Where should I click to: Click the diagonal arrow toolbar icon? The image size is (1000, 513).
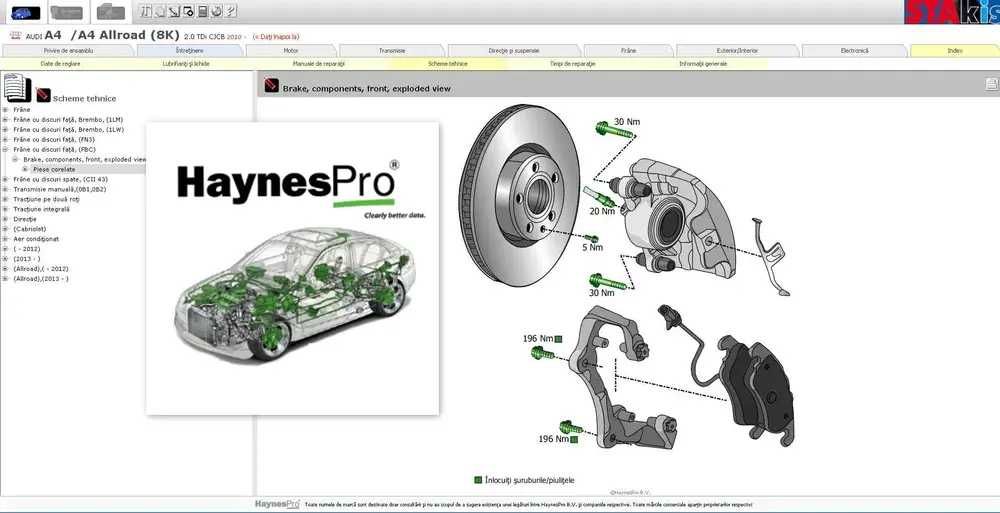click(x=174, y=11)
